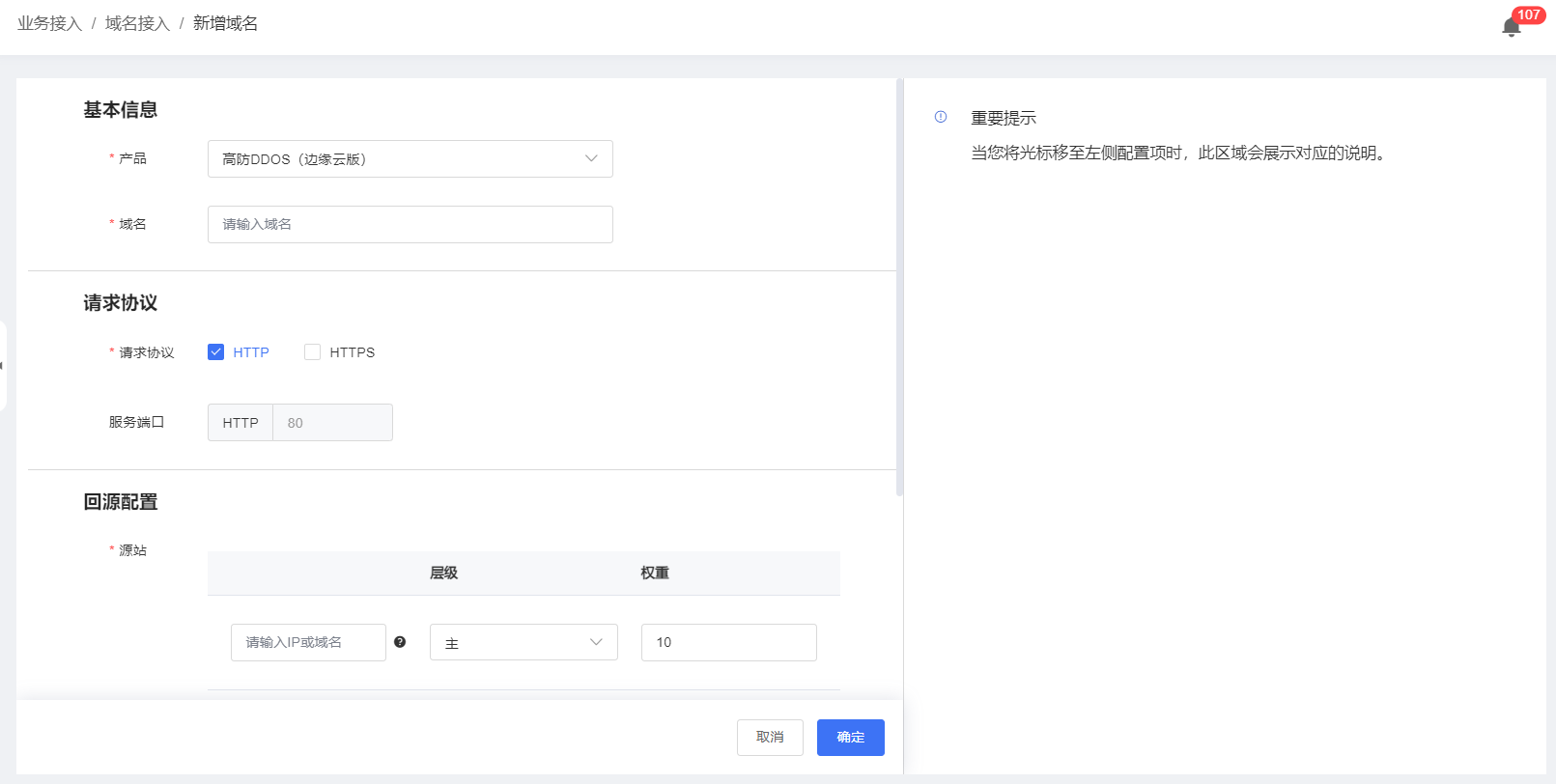Open the notification bell with 107 alerts

(1512, 27)
